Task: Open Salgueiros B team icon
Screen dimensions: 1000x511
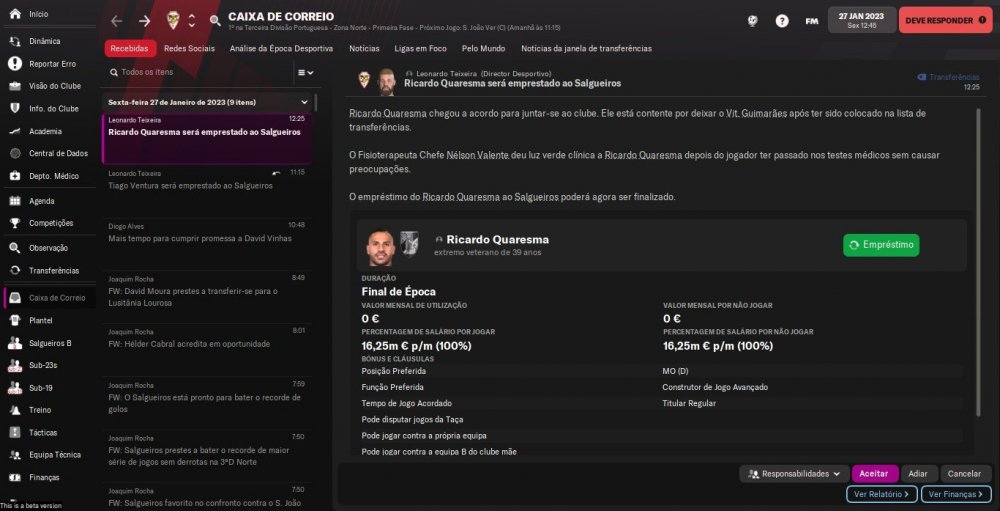Action: point(15,343)
